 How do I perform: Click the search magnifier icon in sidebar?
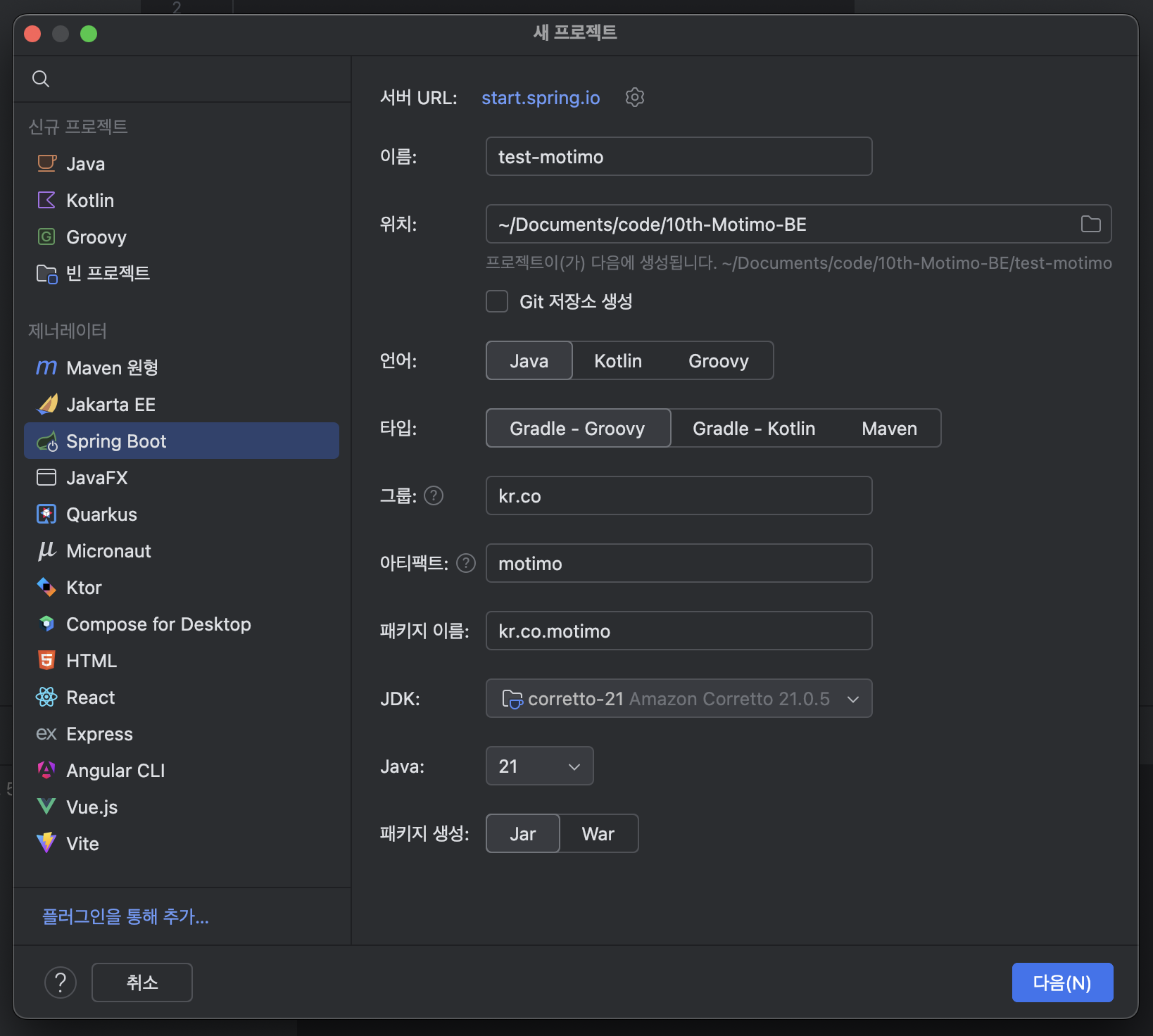[41, 79]
